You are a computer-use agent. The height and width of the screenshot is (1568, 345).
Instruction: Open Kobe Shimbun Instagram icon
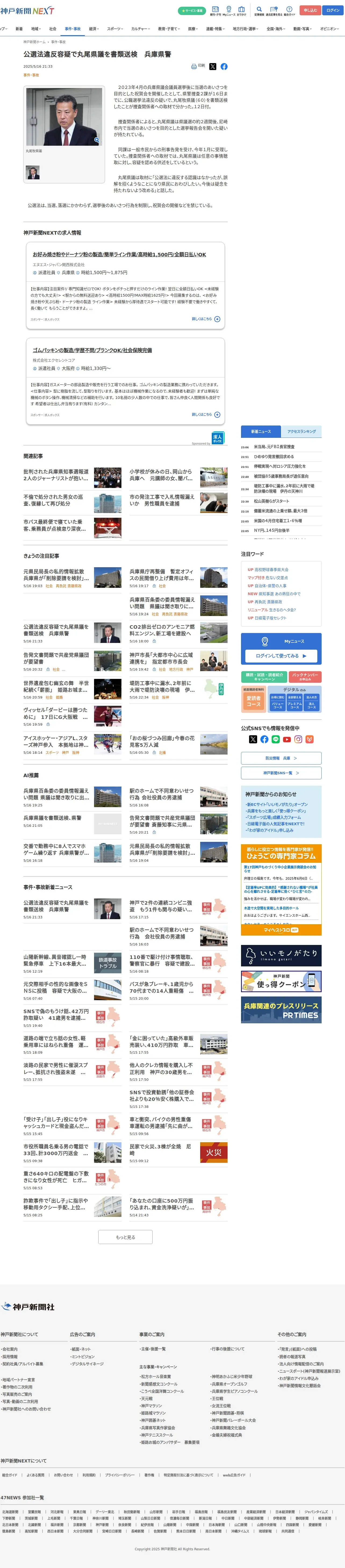[x=298, y=739]
